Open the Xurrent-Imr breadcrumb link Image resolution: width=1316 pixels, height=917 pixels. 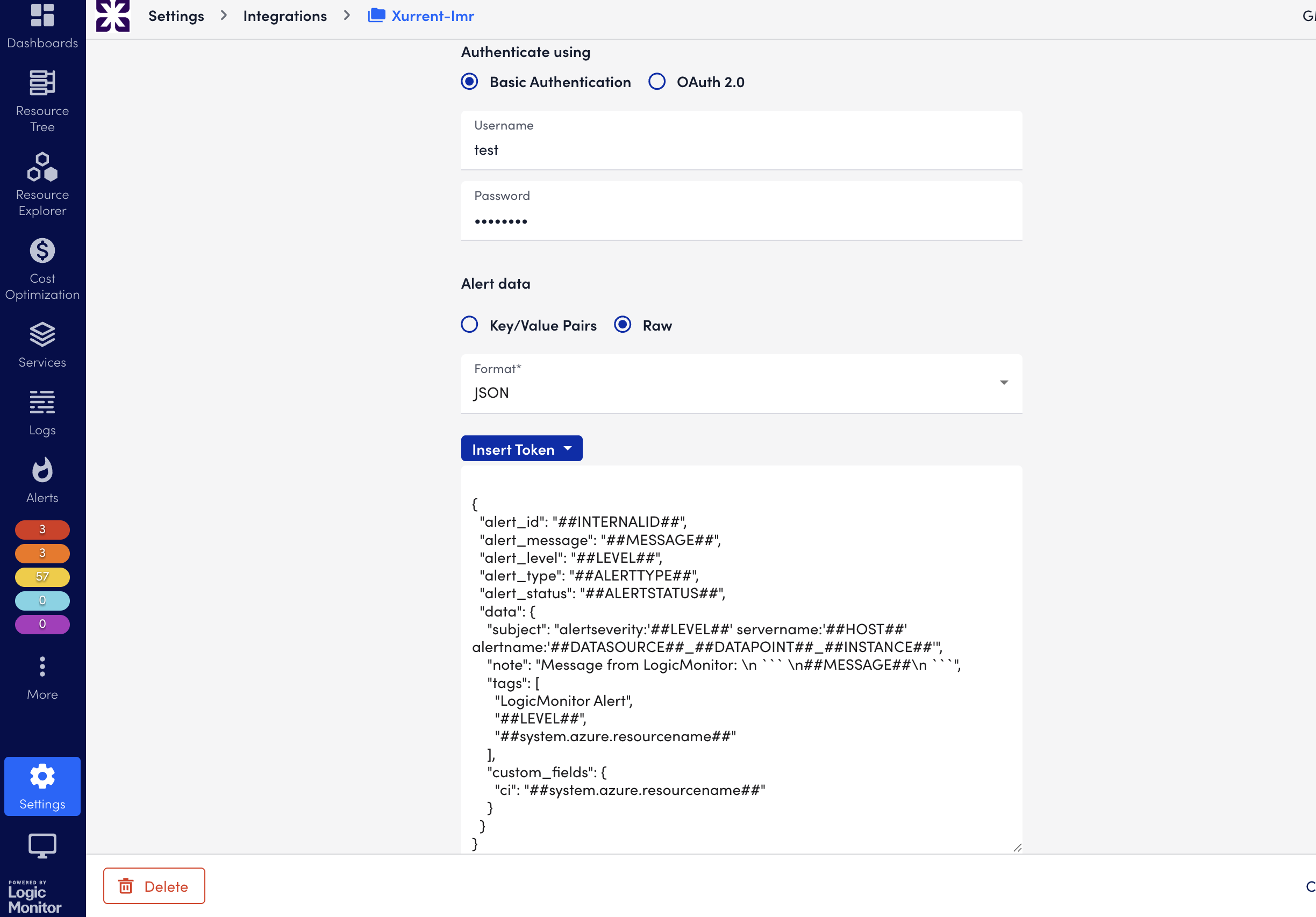[432, 16]
